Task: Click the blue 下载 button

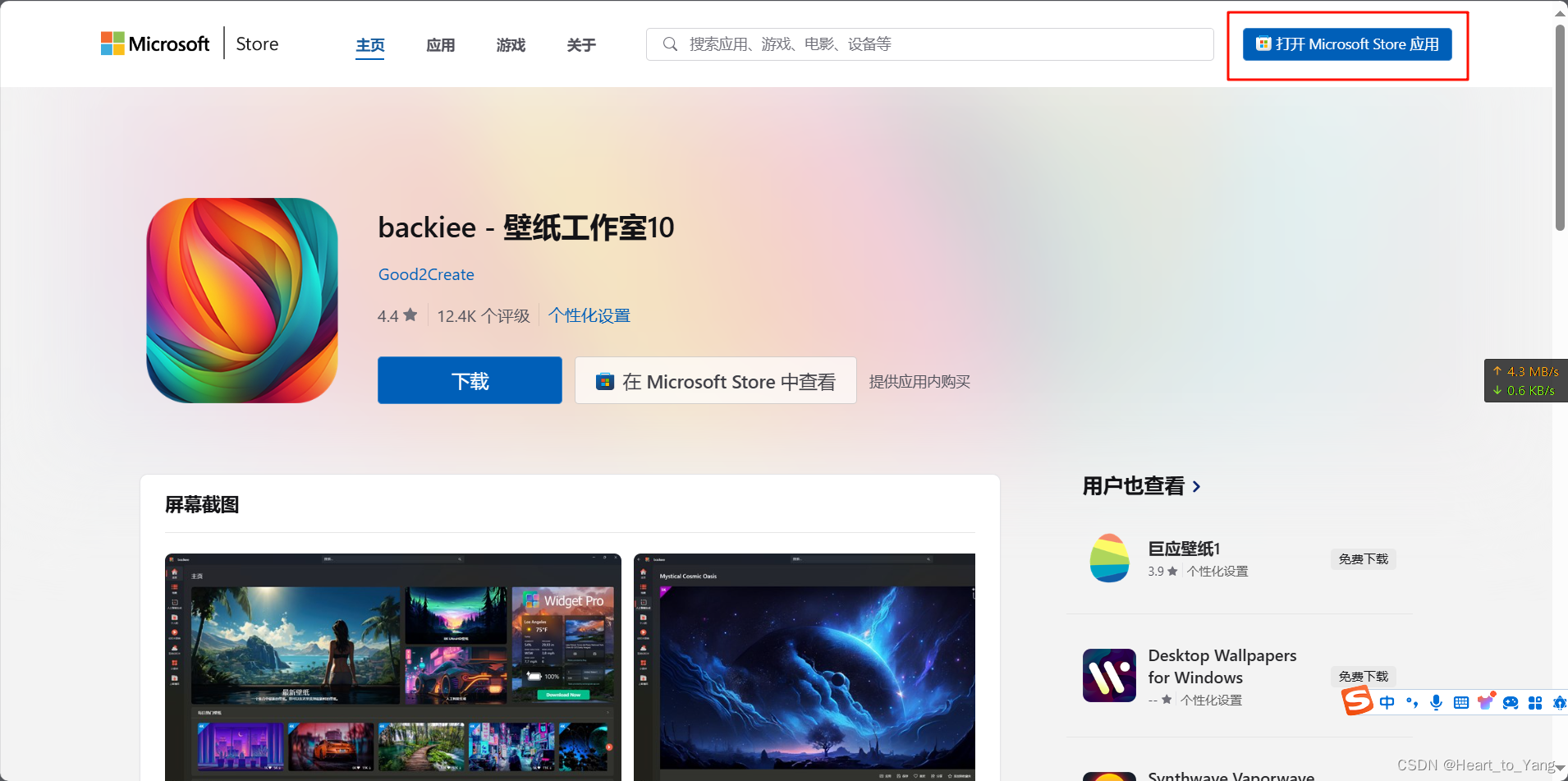Action: point(470,380)
